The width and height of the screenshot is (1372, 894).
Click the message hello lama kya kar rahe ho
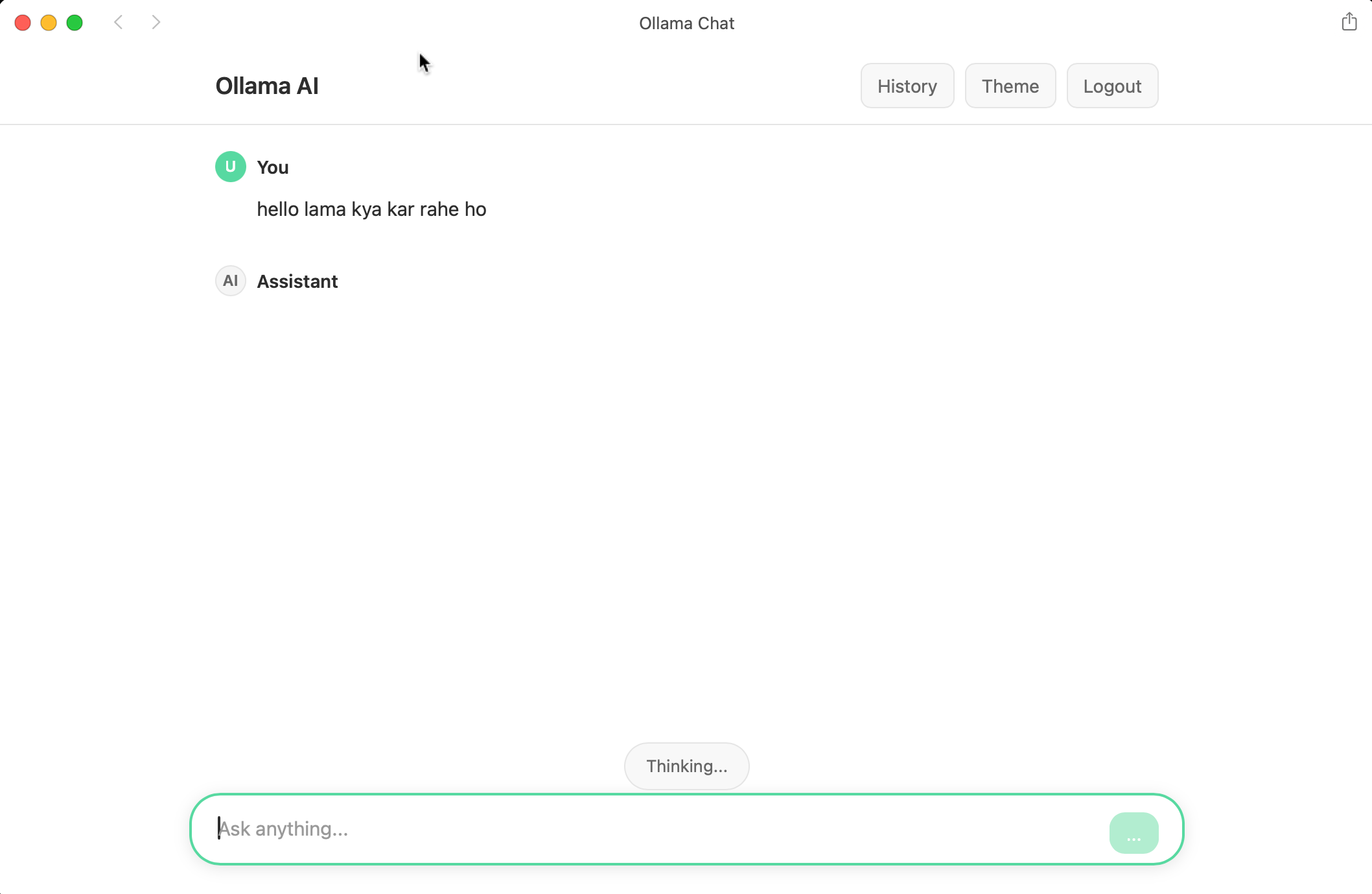click(371, 209)
